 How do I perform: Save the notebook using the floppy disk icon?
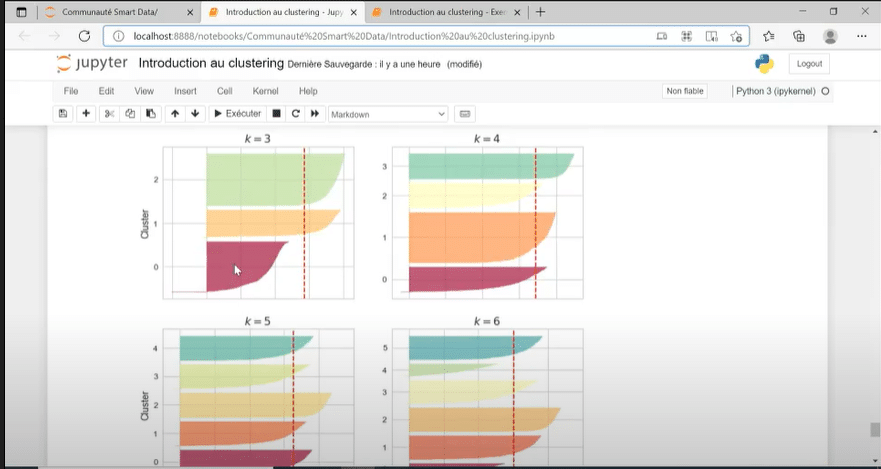pos(63,114)
